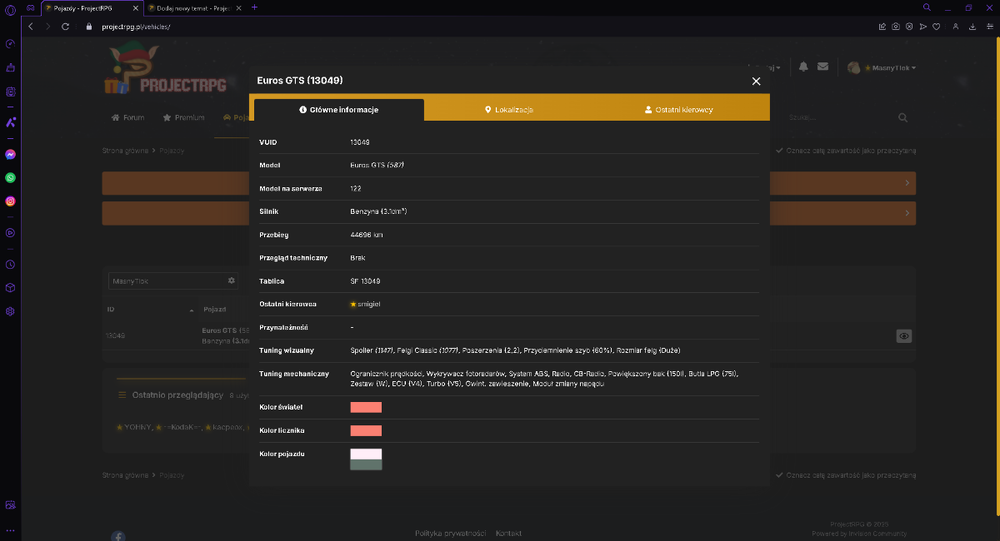This screenshot has width=1000, height=541.
Task: Close the Euros GTS (13049) dialog
Action: click(x=756, y=81)
